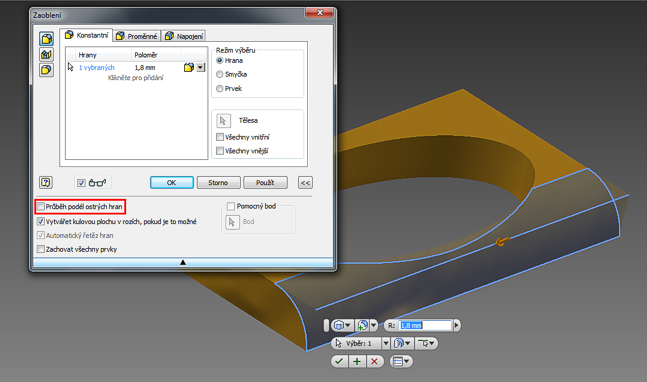Viewport: 647px width, 382px height.
Task: Open fillet type dropdown arrow in mini-toolbar
Action: [x=348, y=325]
